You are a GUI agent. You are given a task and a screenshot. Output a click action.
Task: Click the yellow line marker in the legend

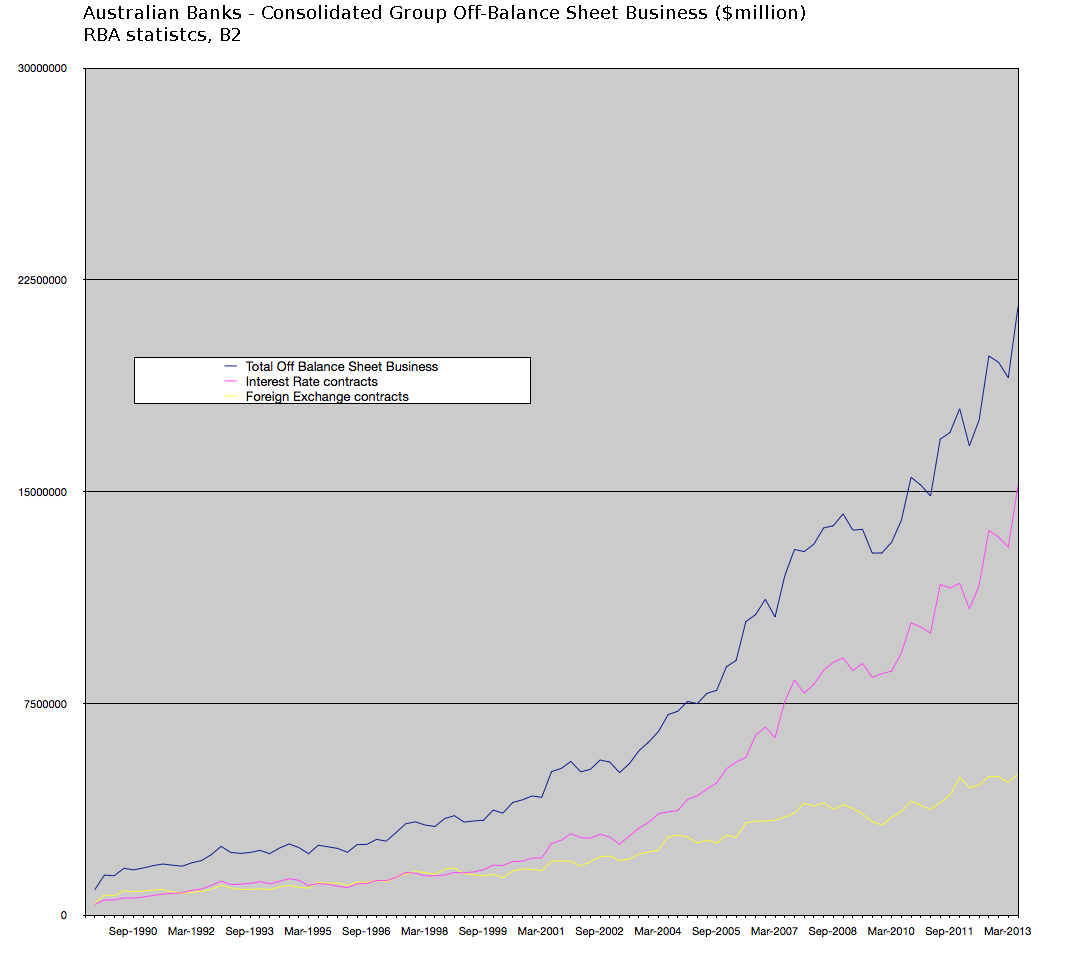231,396
